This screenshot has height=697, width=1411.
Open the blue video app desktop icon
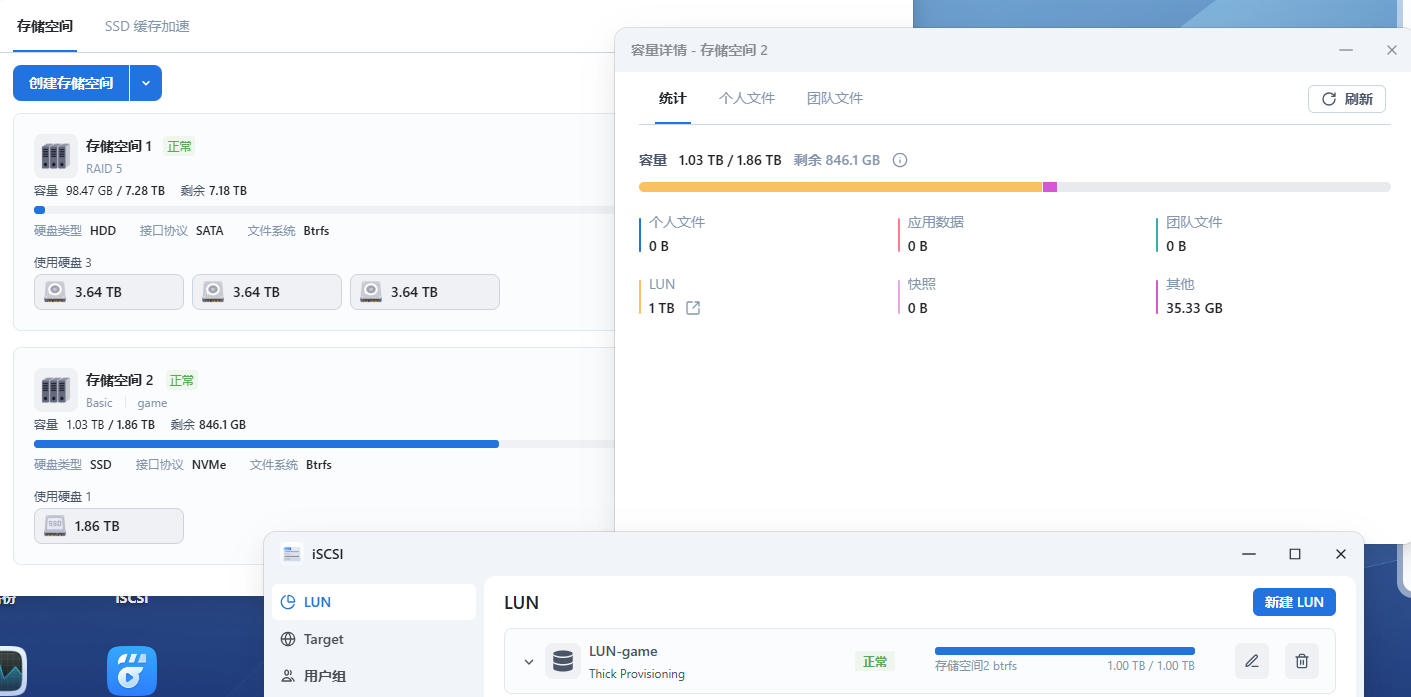pyautogui.click(x=132, y=671)
